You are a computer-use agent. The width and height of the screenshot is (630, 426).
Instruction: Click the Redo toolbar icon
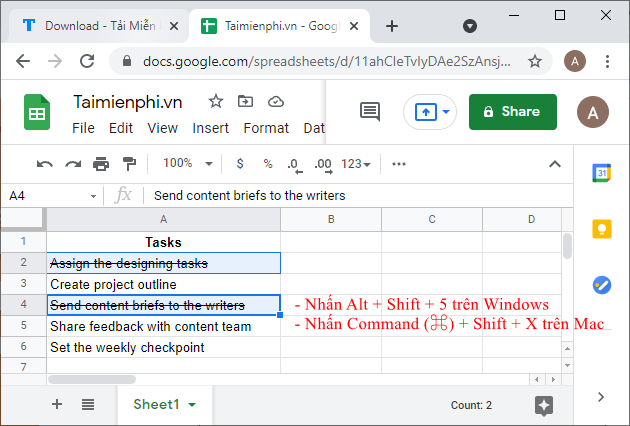73,164
